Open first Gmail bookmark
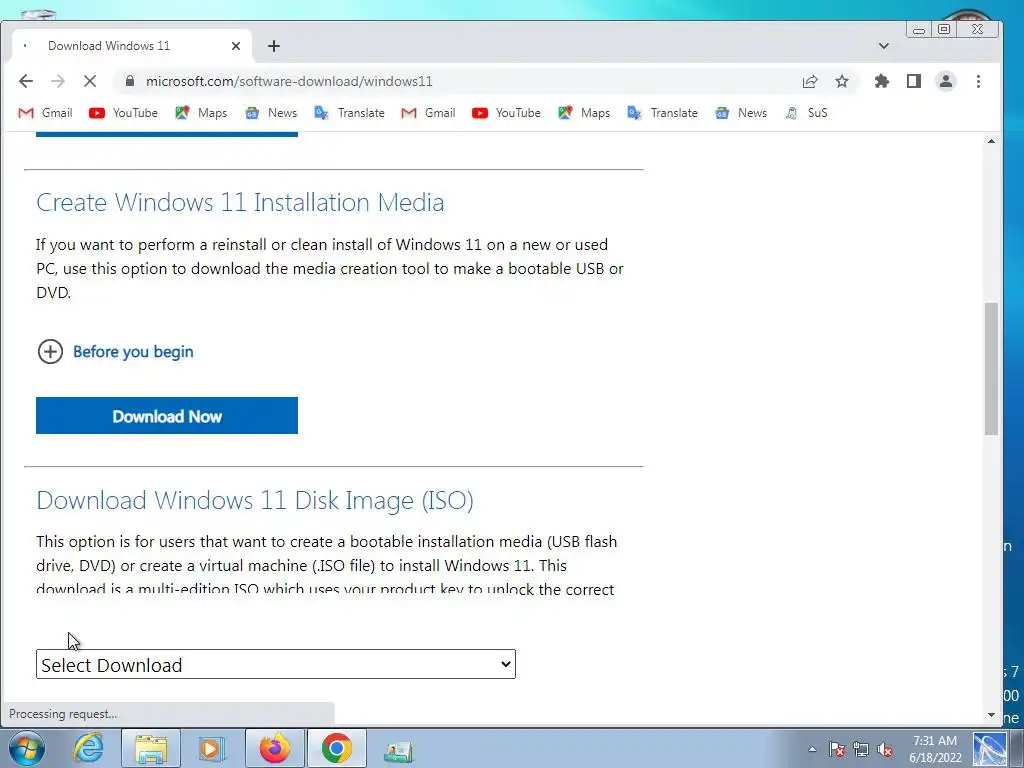 (45, 113)
